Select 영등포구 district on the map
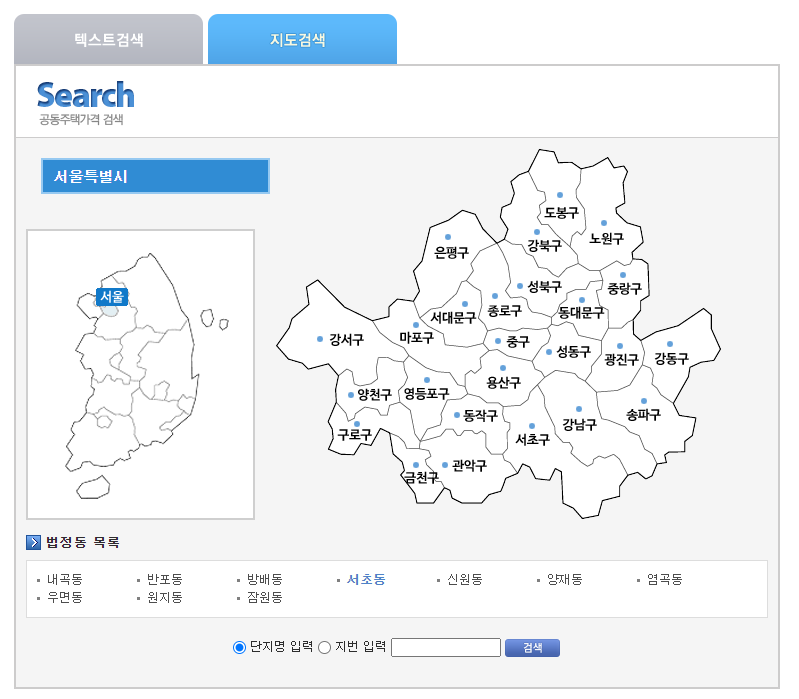This screenshot has height=699, width=799. pyautogui.click(x=427, y=393)
